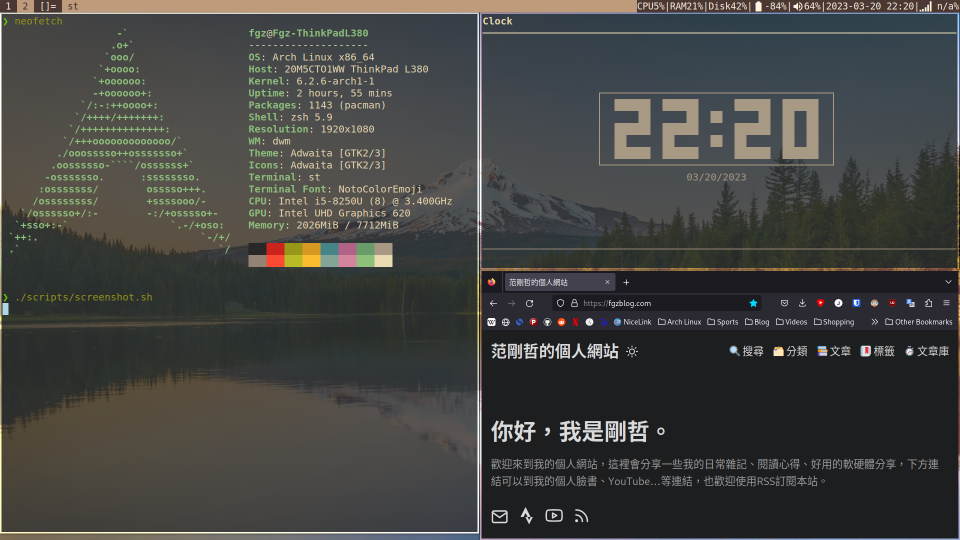Toggle light/dark theme with the sun icon
This screenshot has height=540, width=960.
click(x=632, y=351)
